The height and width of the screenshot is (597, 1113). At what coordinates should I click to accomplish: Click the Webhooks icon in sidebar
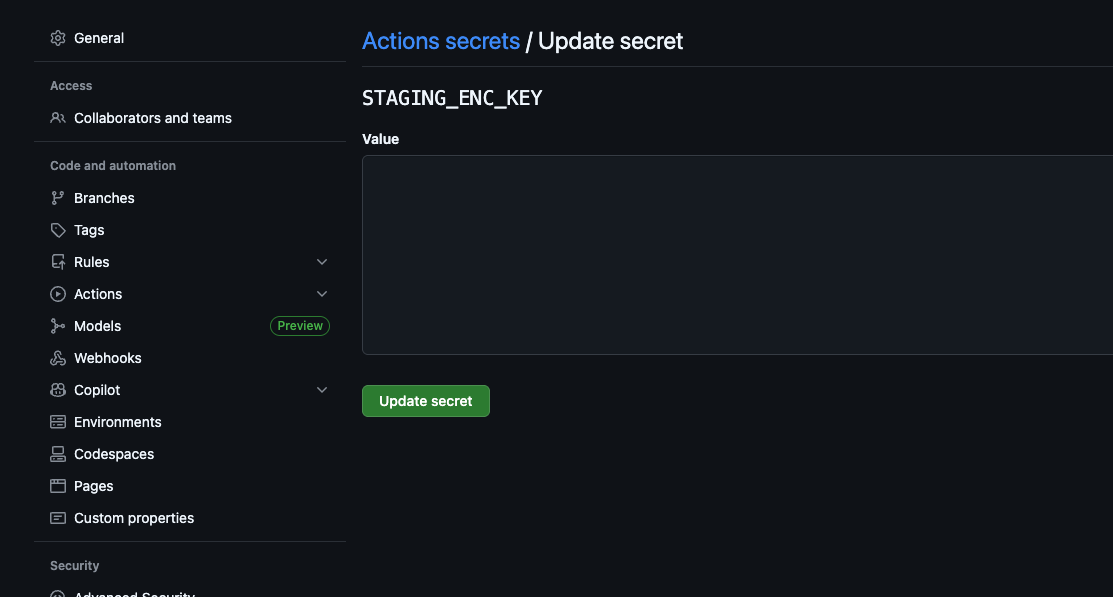tap(58, 358)
